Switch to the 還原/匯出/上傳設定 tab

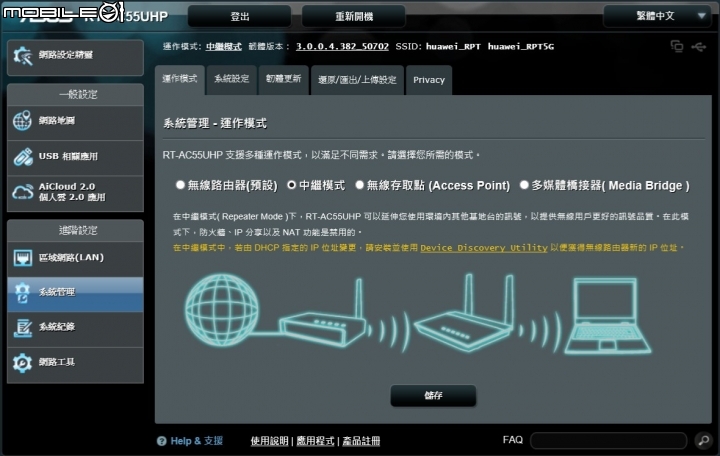pos(357,79)
